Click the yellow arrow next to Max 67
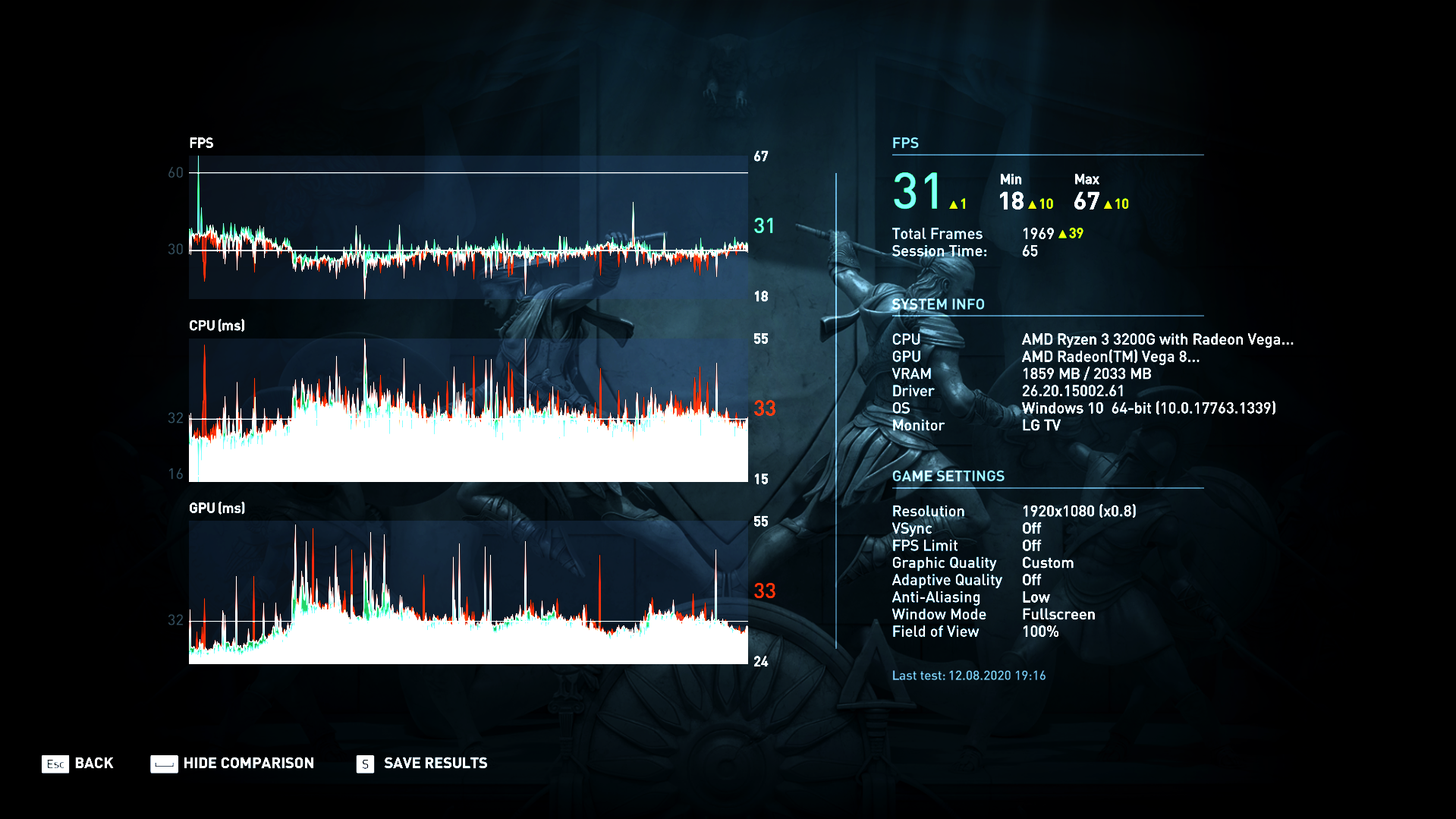This screenshot has width=1456, height=819. 1108,204
